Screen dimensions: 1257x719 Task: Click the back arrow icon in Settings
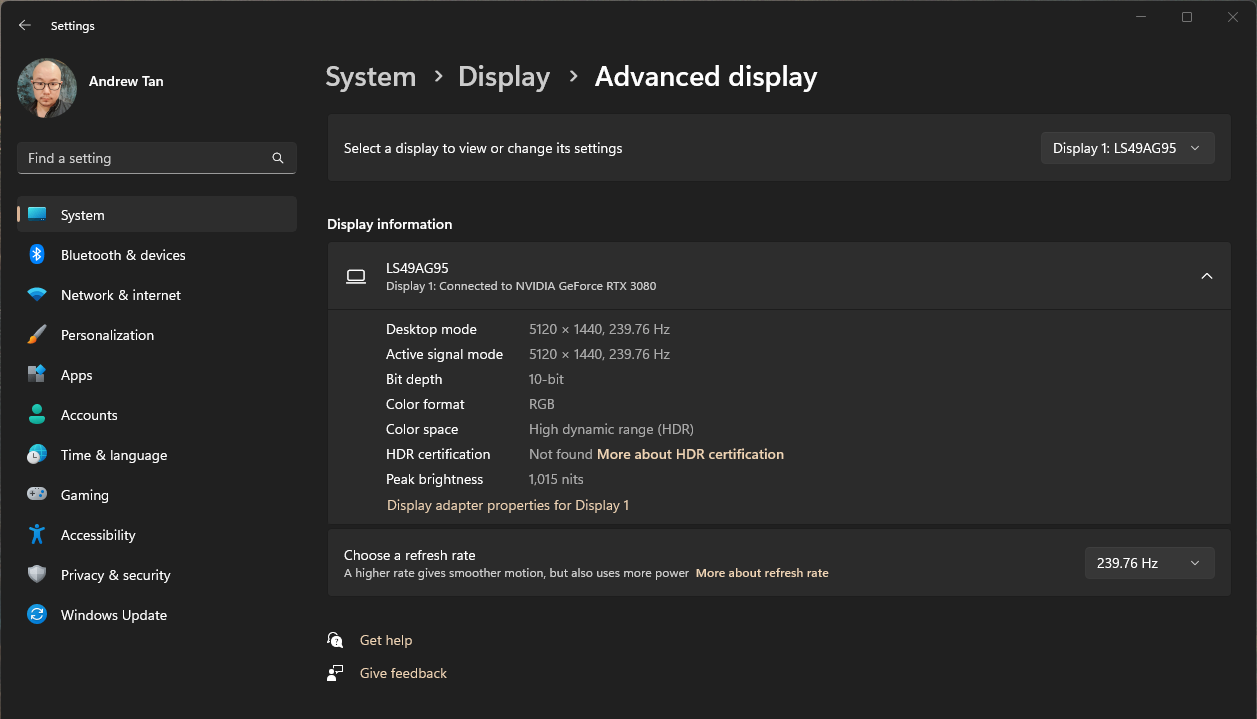(25, 26)
